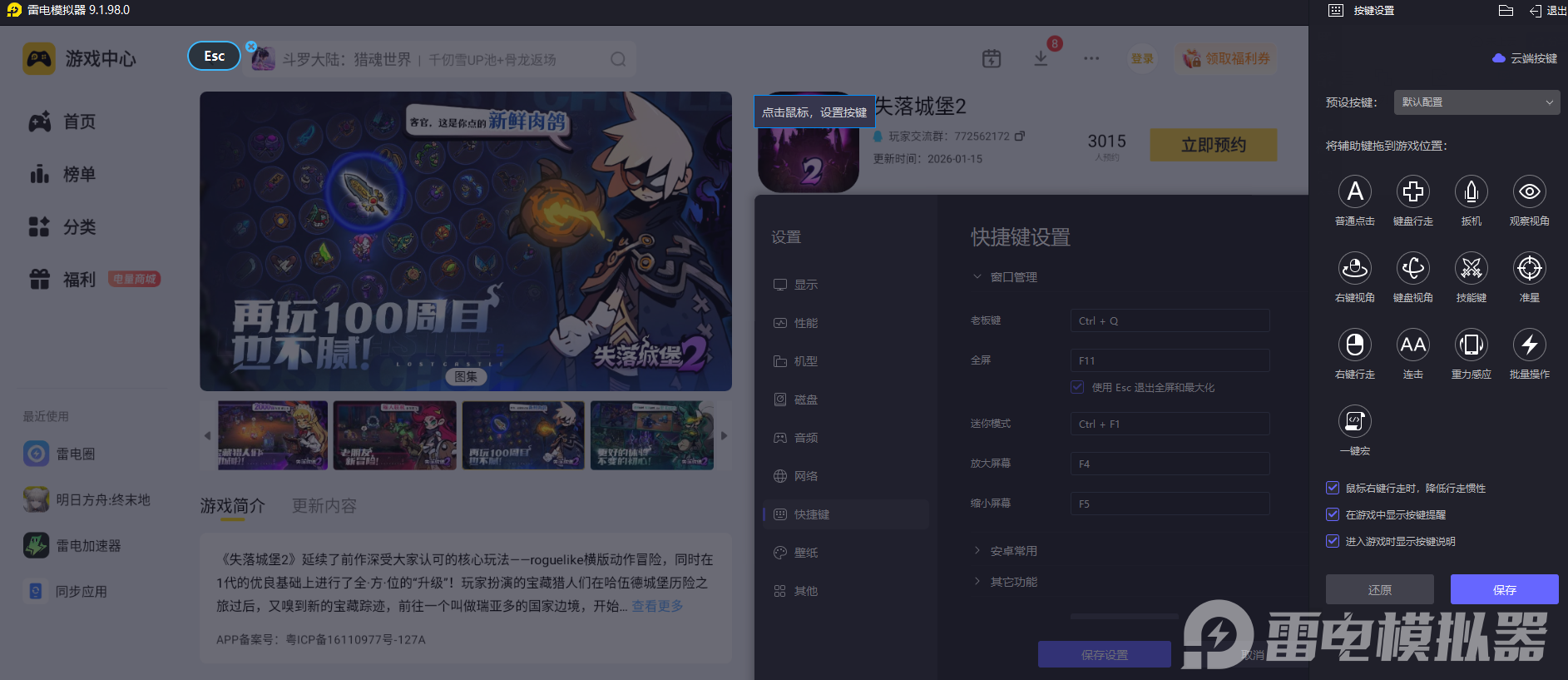Click the 放大屏幕 F4 shortcut field
Screen dimensions: 1568x680
tap(1170, 464)
